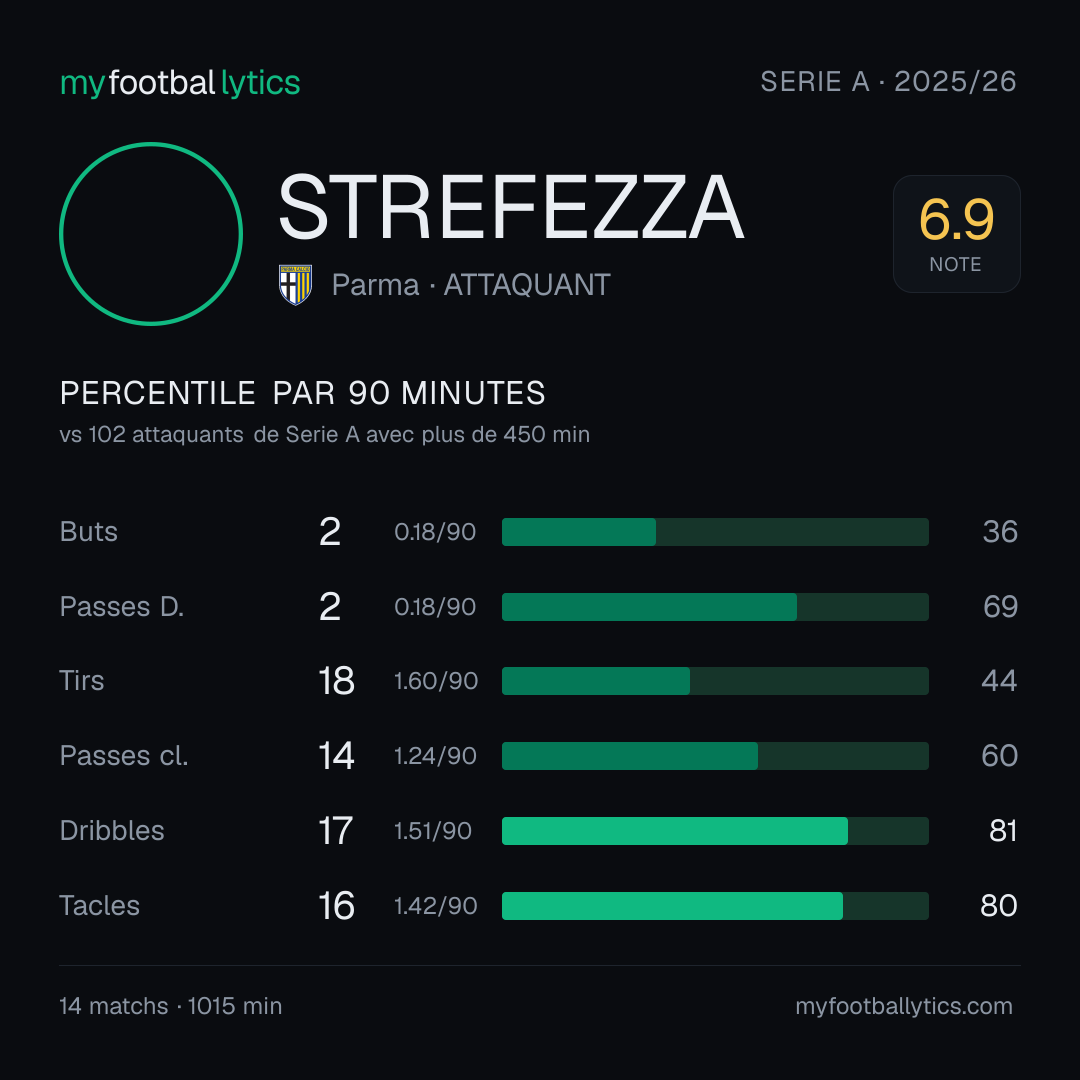Click the Tirs count 18
The height and width of the screenshot is (1080, 1080).
(336, 681)
